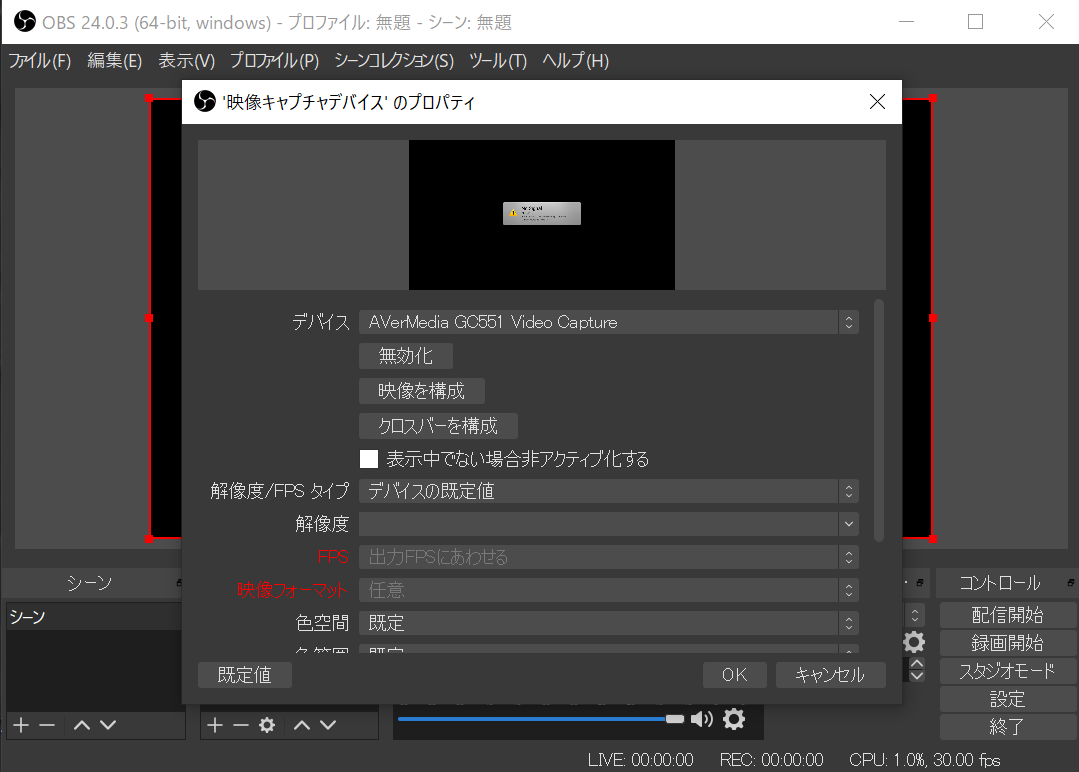Open source properties gear icon
The width and height of the screenshot is (1079, 772).
[267, 725]
